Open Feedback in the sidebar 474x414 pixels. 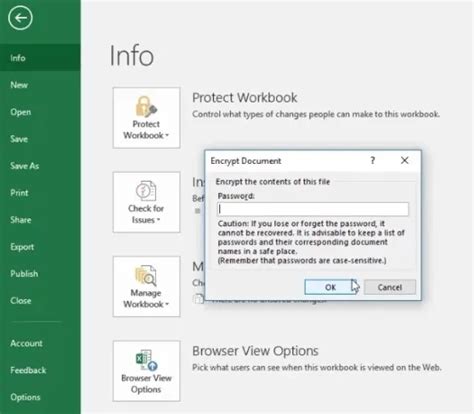coord(40,370)
